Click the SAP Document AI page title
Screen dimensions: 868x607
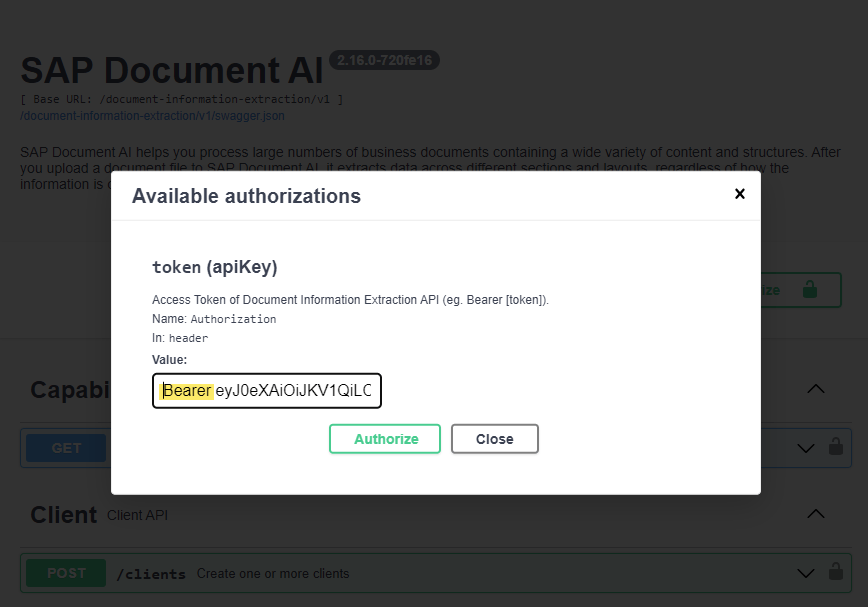(172, 70)
